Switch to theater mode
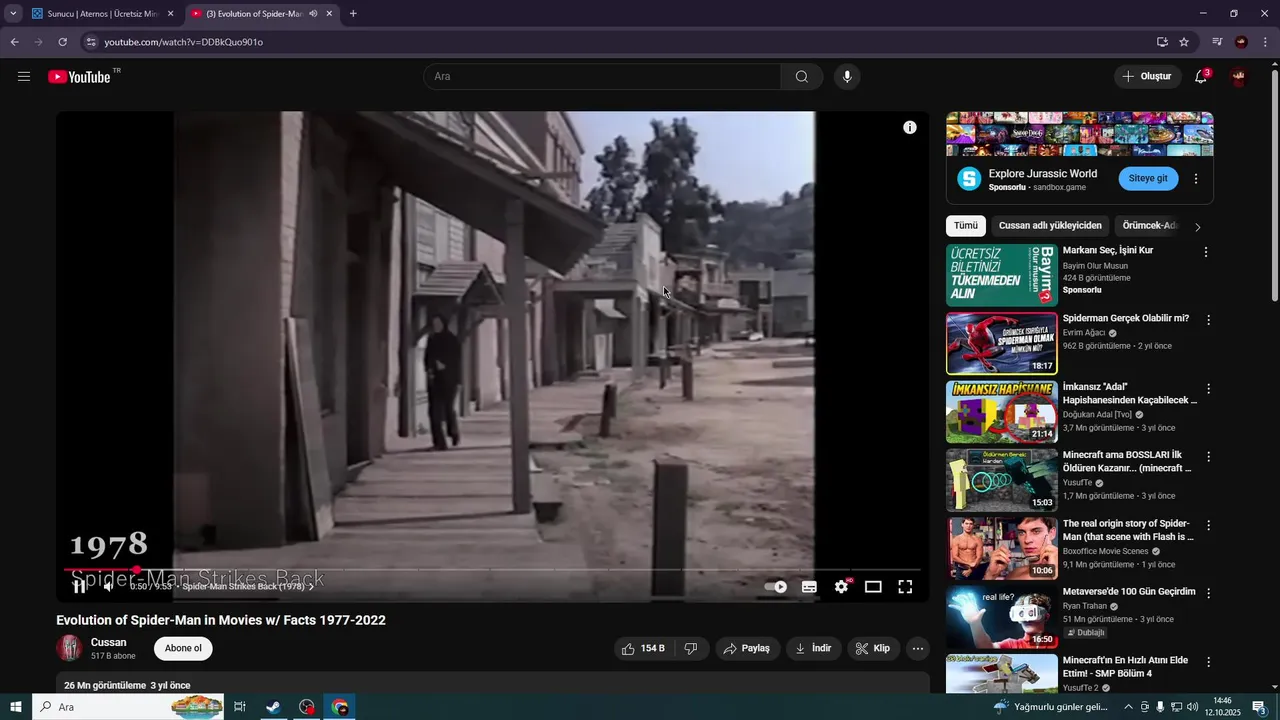The image size is (1280, 720). click(x=873, y=587)
